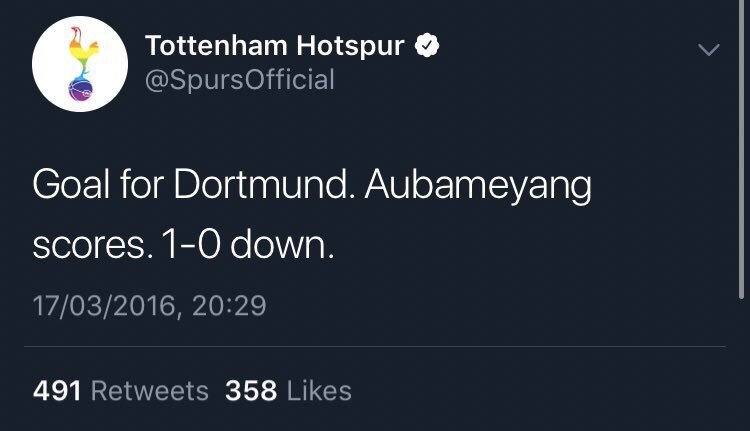Click the Retweets label
This screenshot has width=750, height=431.
tap(150, 391)
